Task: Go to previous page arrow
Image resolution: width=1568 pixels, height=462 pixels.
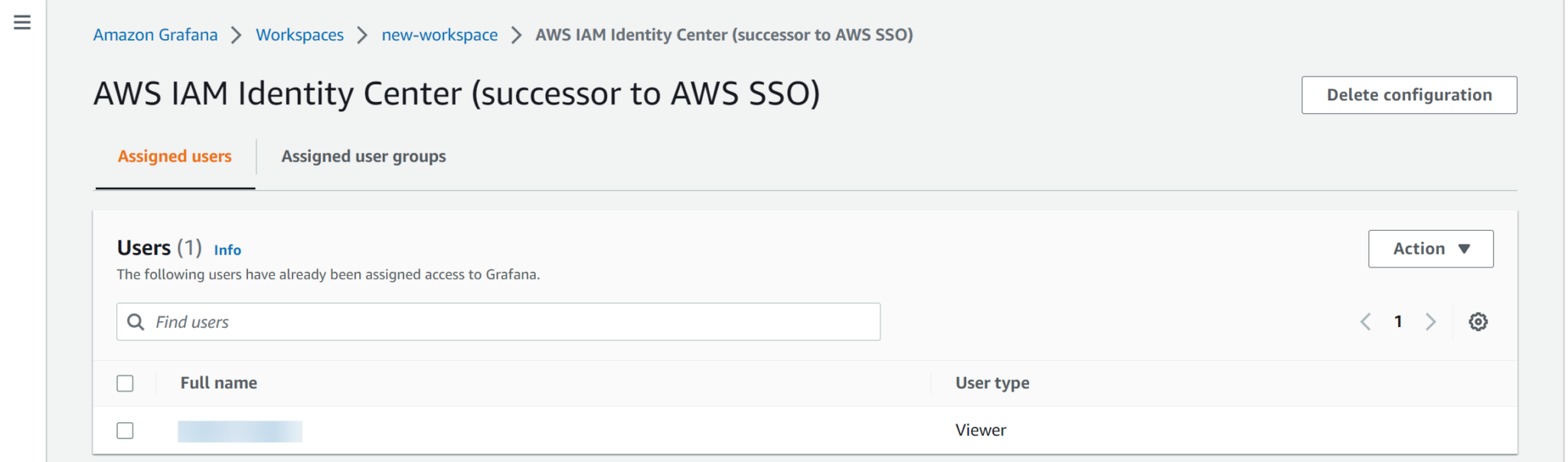Action: [1365, 322]
